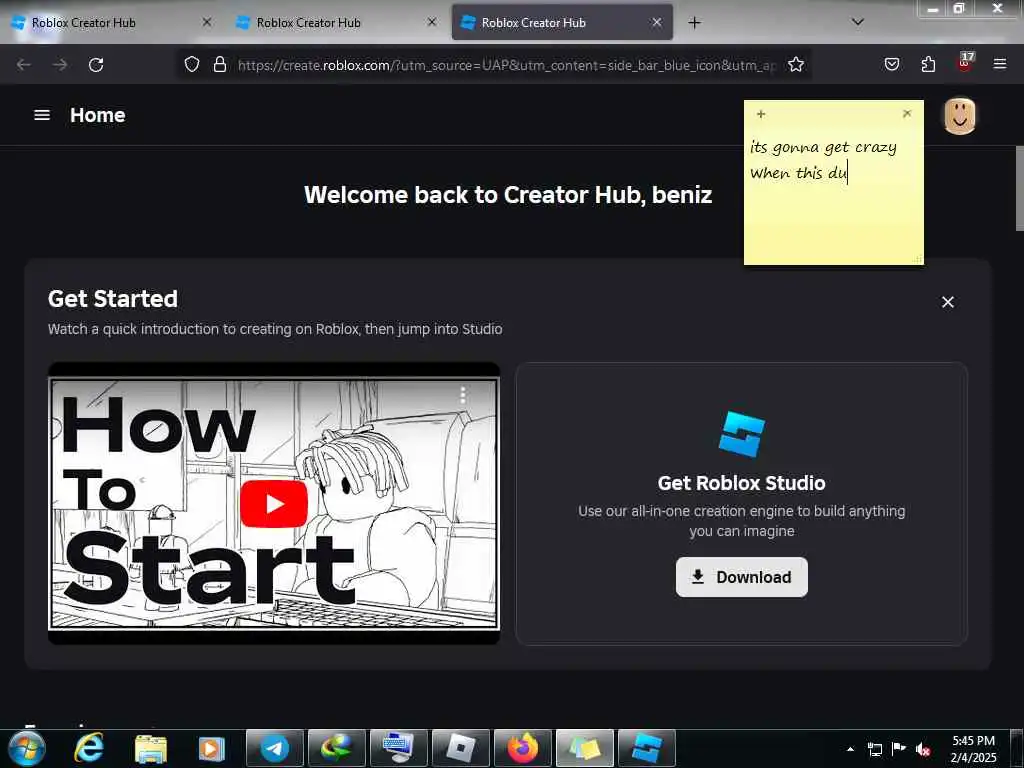Click the page vertical scrollbar thumb
This screenshot has height=768, width=1024.
click(1019, 188)
